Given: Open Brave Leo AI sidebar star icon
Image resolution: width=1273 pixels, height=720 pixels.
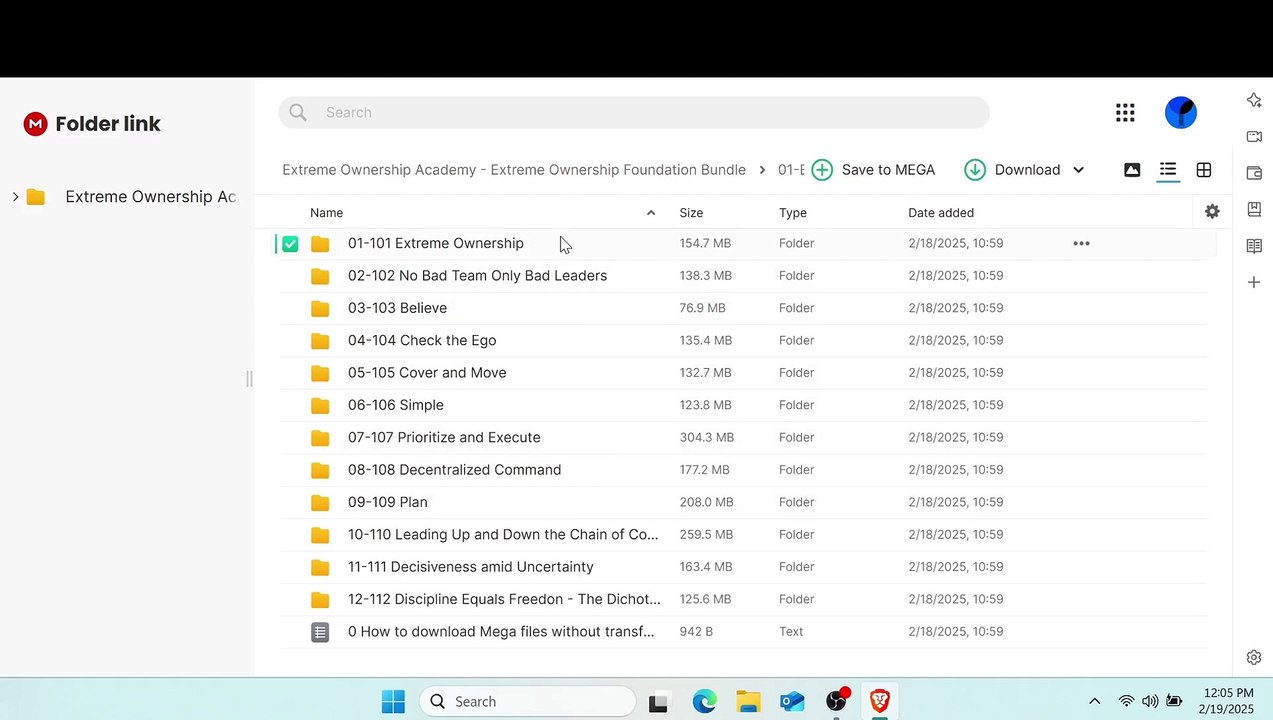Looking at the screenshot, I should coord(1254,99).
